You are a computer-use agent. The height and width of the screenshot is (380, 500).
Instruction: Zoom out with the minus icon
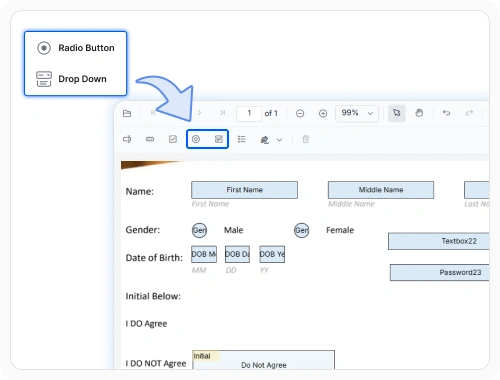pyautogui.click(x=300, y=114)
